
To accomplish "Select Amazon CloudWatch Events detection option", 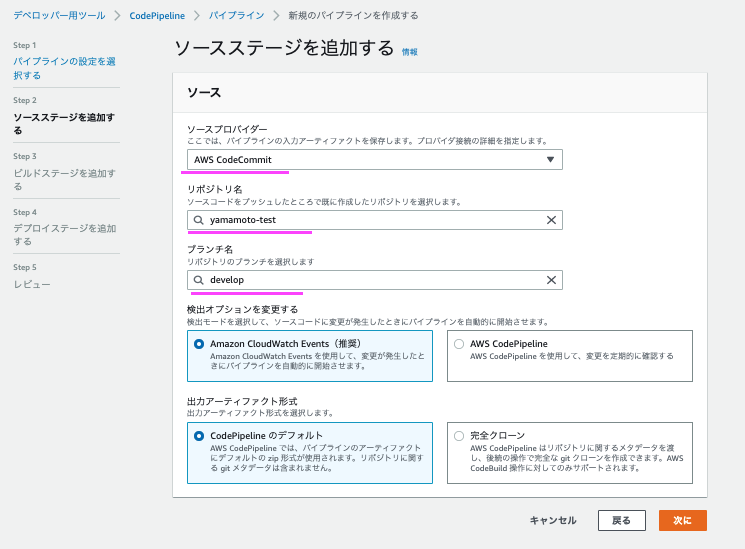I will (x=310, y=356).
